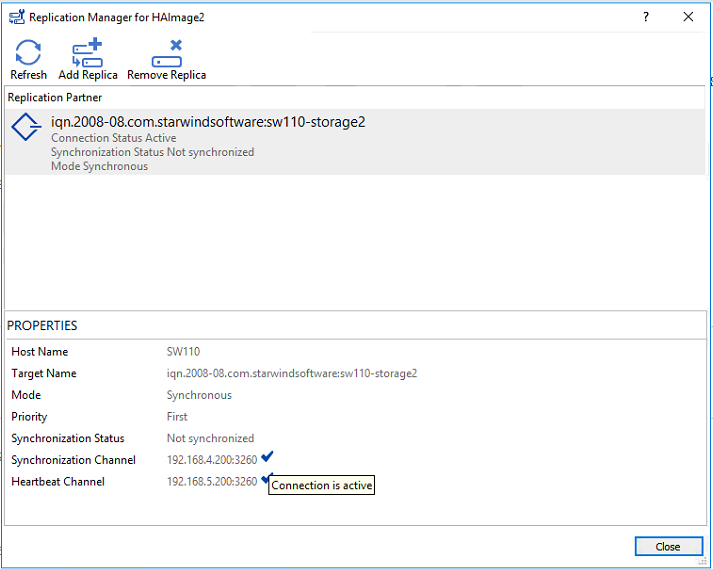
Task: Click the Not synchronized property value
Action: point(211,438)
